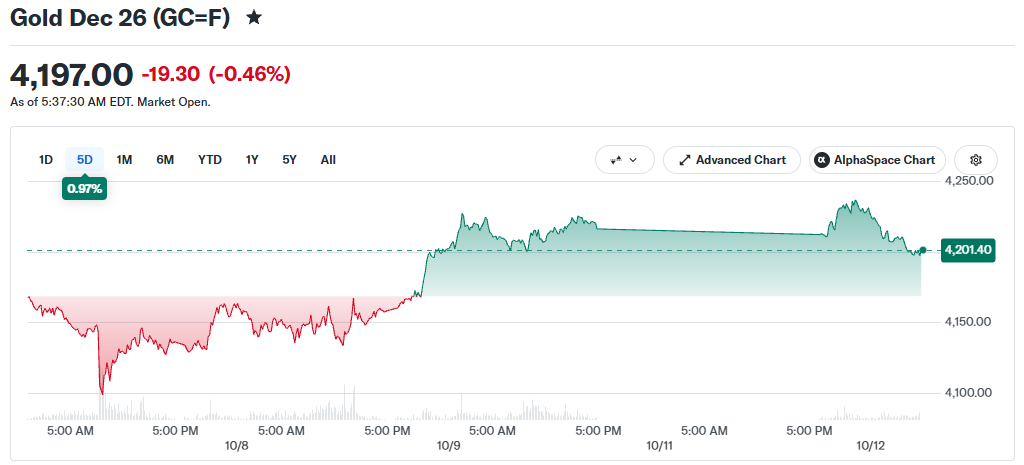Open the chart type dropdown
The image size is (1024, 465).
(624, 160)
